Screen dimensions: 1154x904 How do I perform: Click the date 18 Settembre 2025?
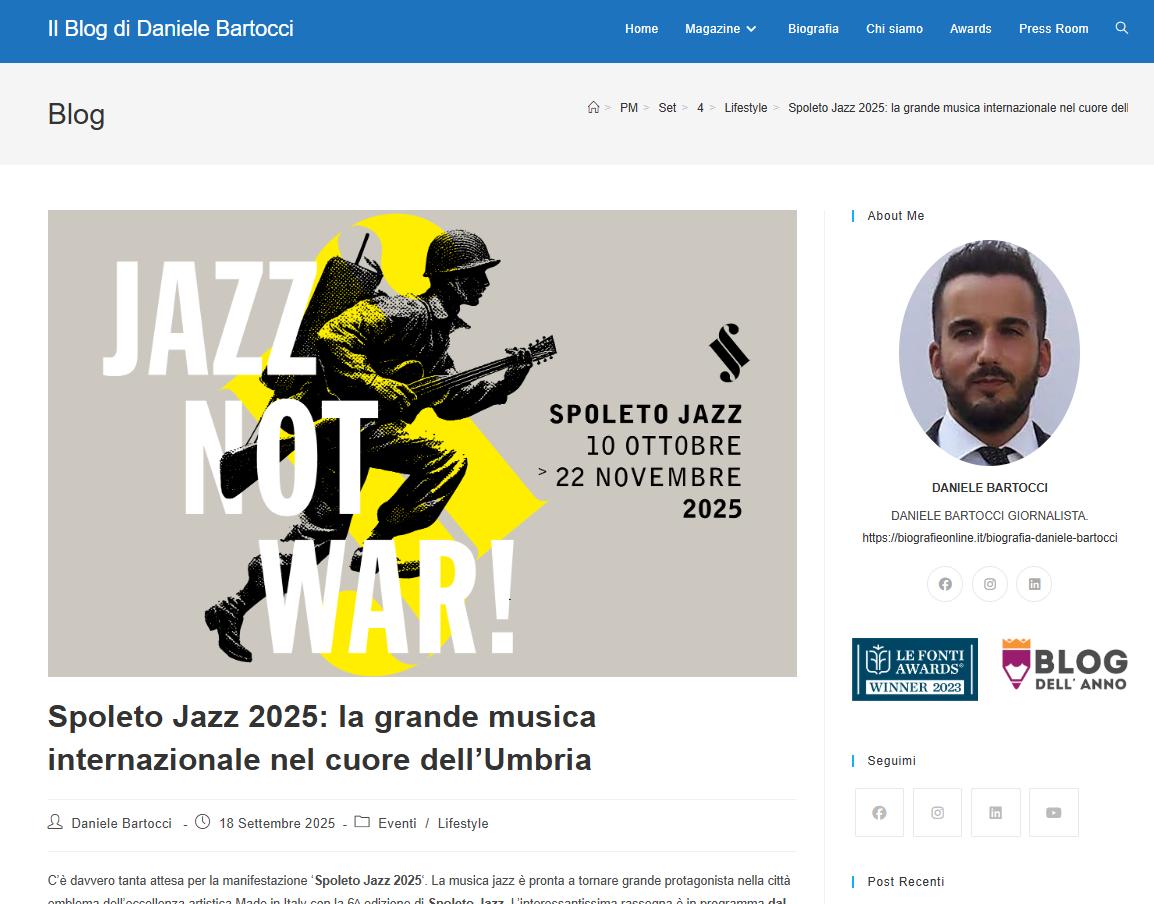(x=277, y=823)
